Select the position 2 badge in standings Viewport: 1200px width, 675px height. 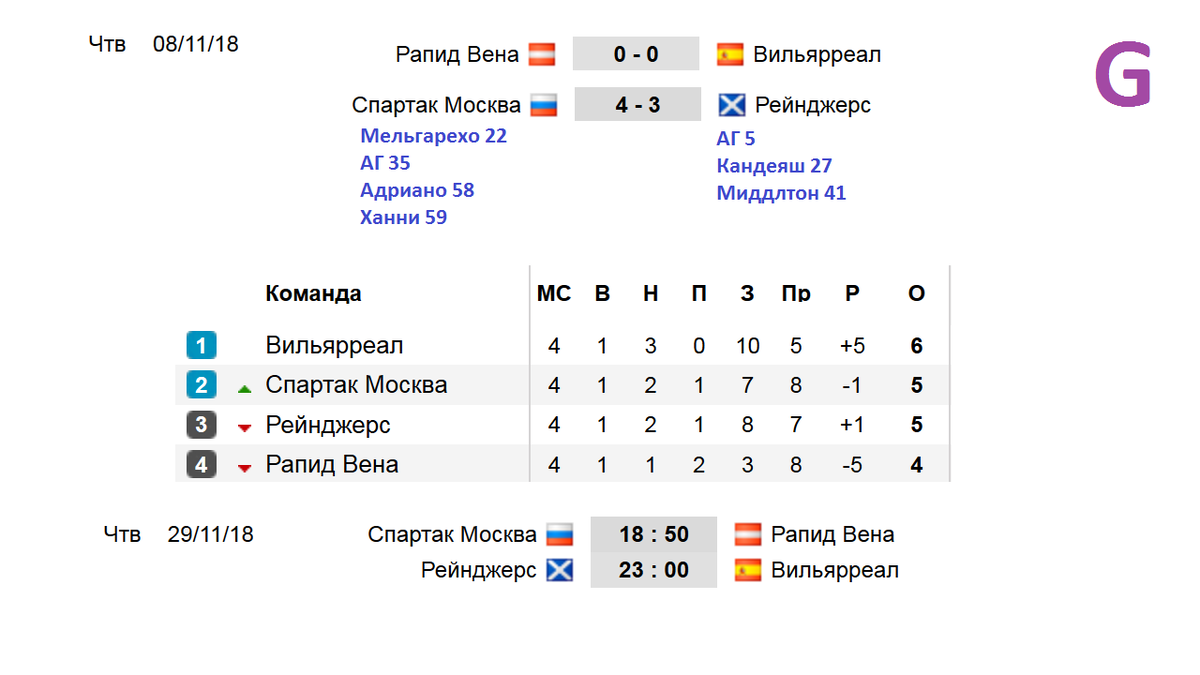(201, 385)
